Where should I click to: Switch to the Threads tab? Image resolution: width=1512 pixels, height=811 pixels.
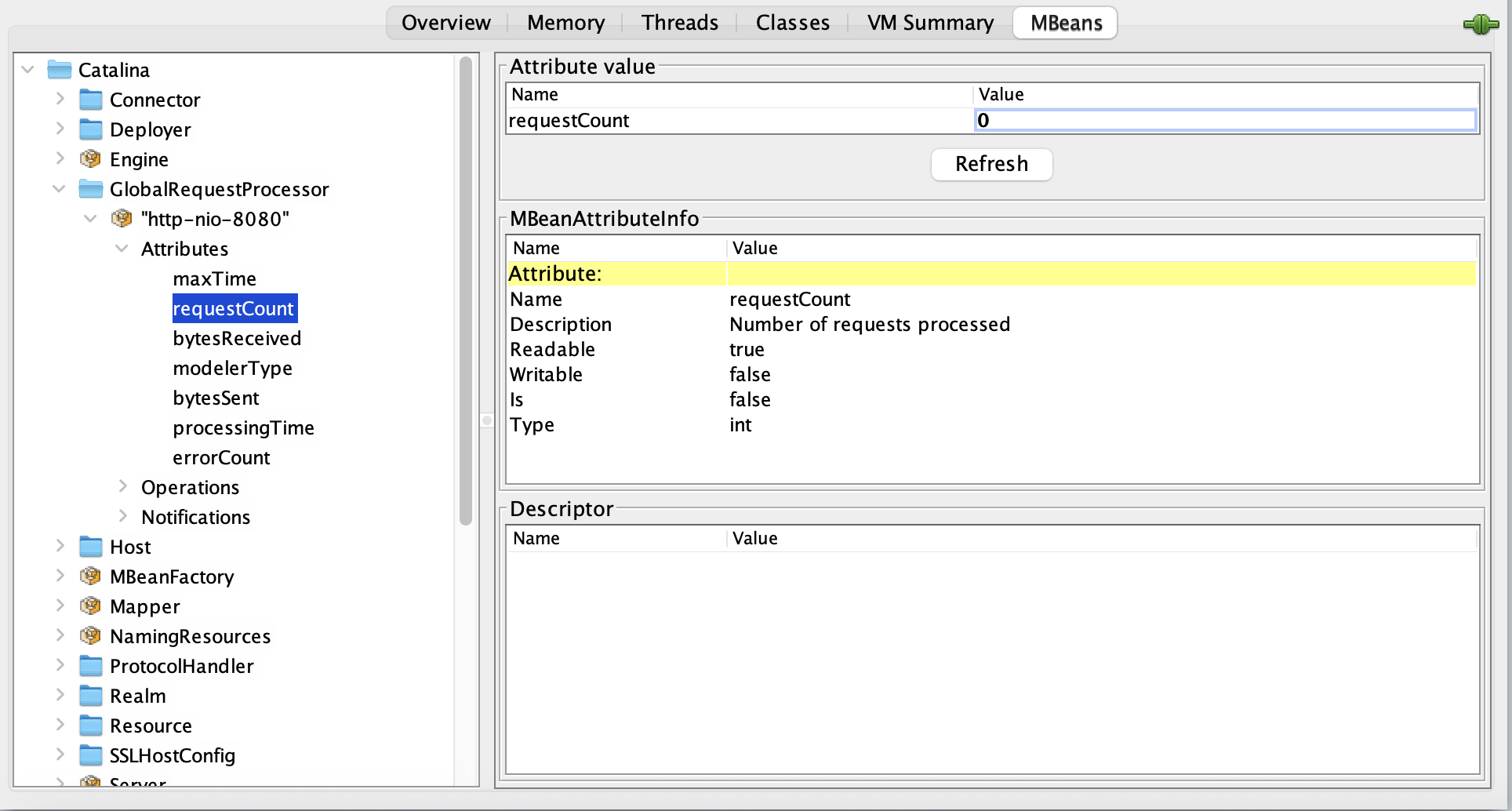(x=679, y=23)
